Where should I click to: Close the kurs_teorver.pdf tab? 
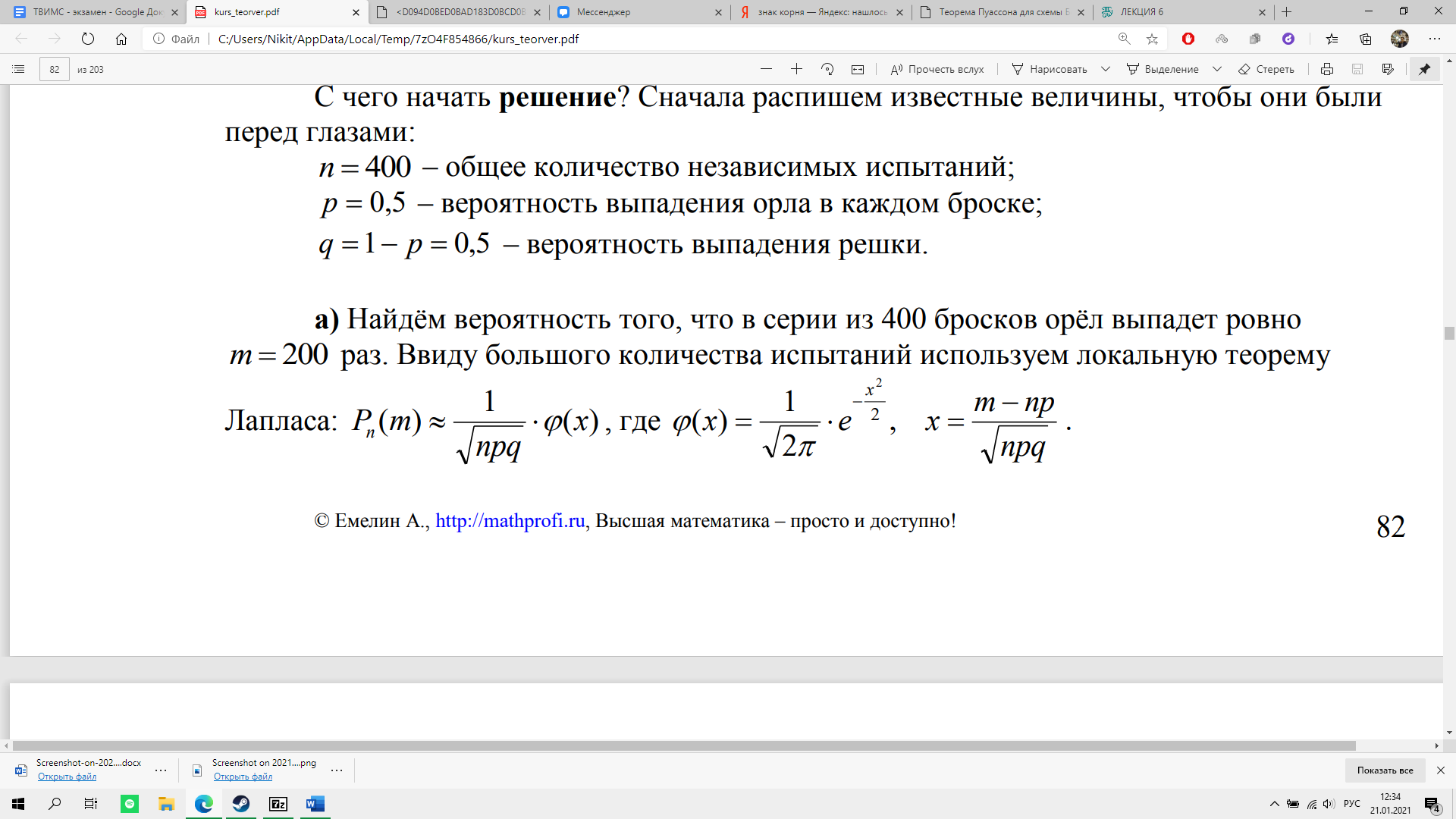point(356,12)
